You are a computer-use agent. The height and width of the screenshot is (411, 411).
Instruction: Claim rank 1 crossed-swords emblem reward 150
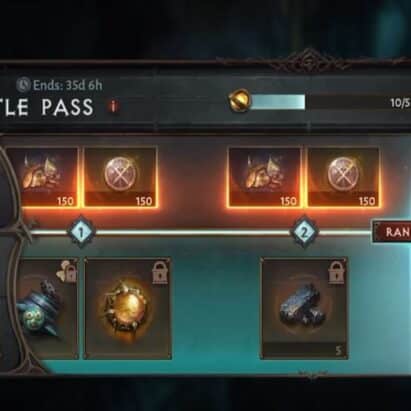pos(120,178)
